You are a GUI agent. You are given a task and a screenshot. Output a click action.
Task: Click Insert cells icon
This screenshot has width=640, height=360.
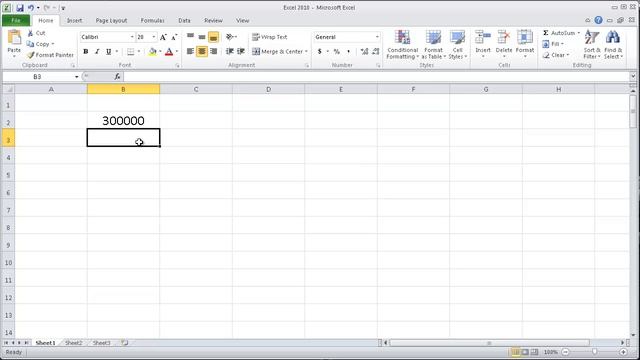(483, 38)
